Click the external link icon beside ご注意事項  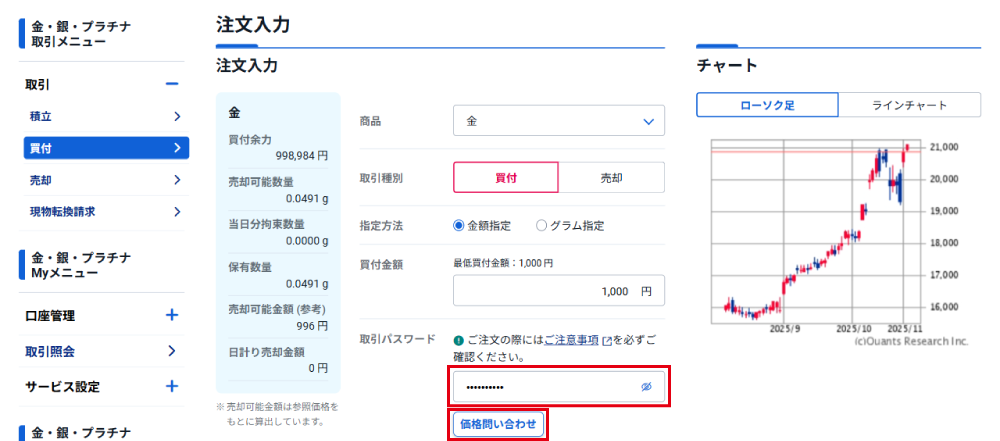607,340
